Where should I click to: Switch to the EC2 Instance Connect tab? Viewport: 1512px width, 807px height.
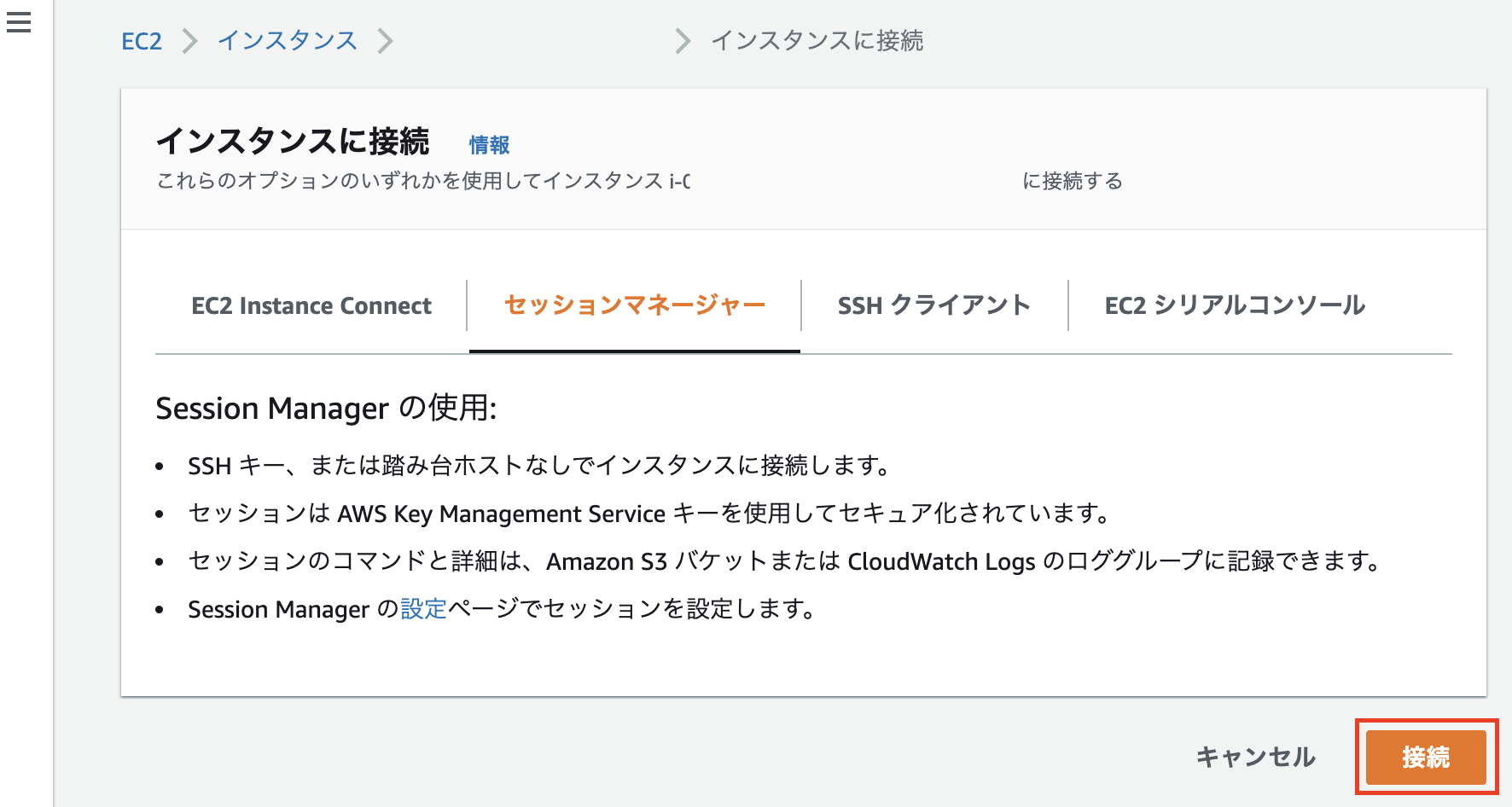pyautogui.click(x=312, y=305)
